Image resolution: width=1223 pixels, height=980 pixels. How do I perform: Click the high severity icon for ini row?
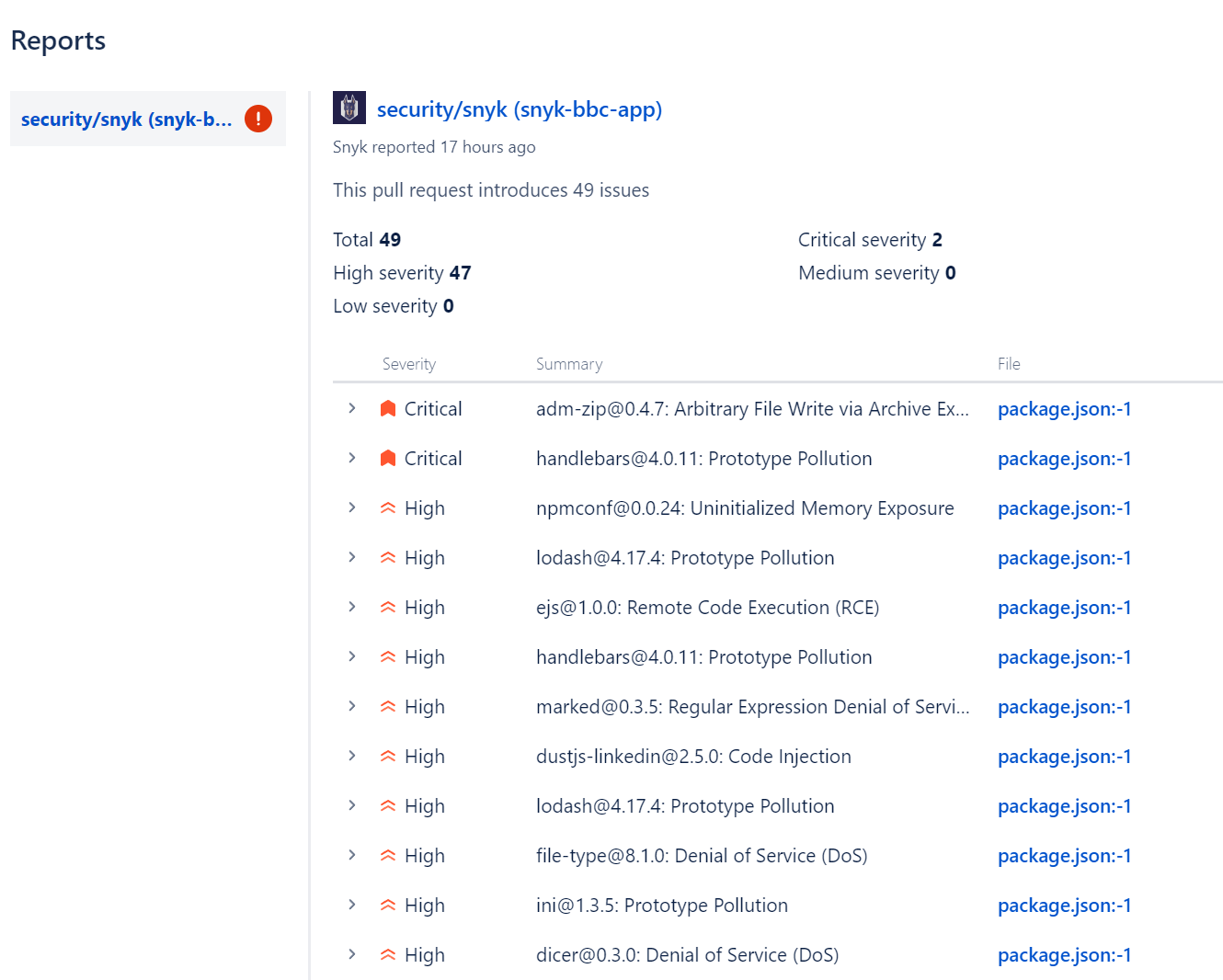[x=388, y=906]
